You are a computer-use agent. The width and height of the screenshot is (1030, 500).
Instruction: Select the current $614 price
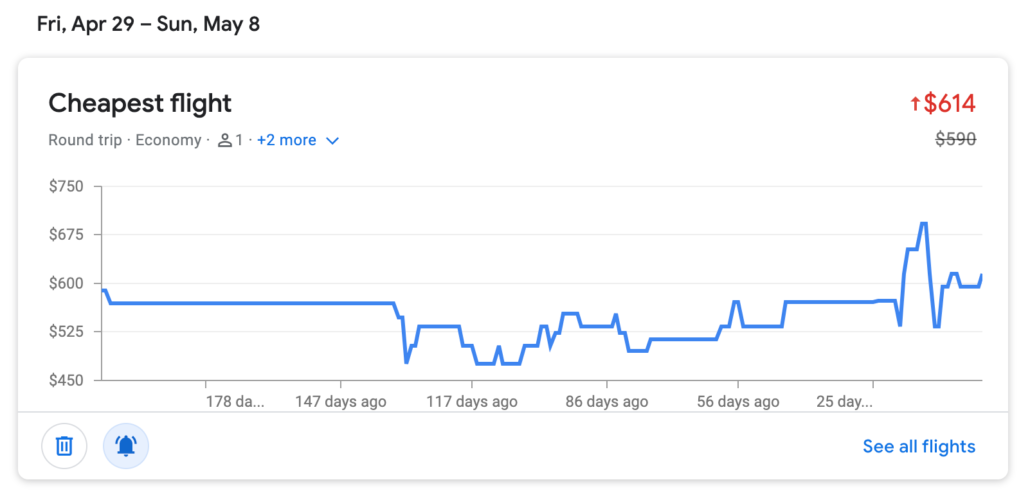pos(949,103)
